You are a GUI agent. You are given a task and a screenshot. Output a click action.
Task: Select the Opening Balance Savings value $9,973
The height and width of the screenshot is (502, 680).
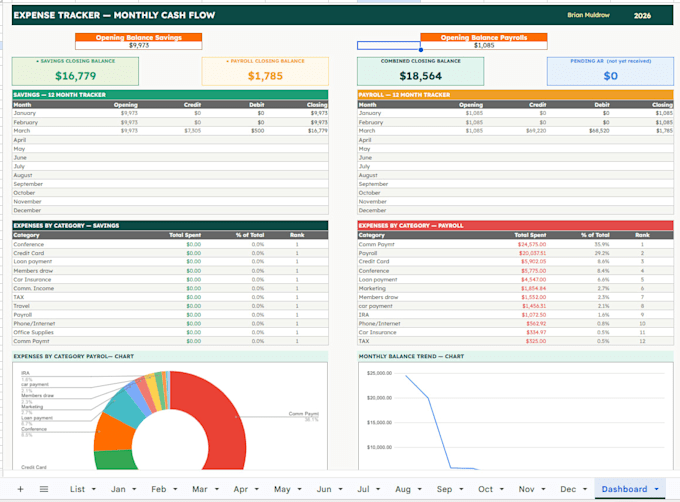click(139, 46)
